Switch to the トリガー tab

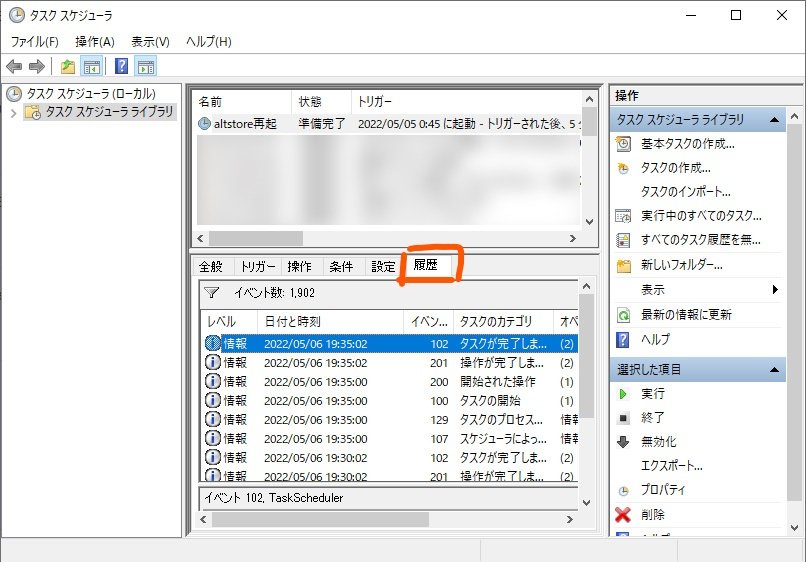(x=258, y=266)
